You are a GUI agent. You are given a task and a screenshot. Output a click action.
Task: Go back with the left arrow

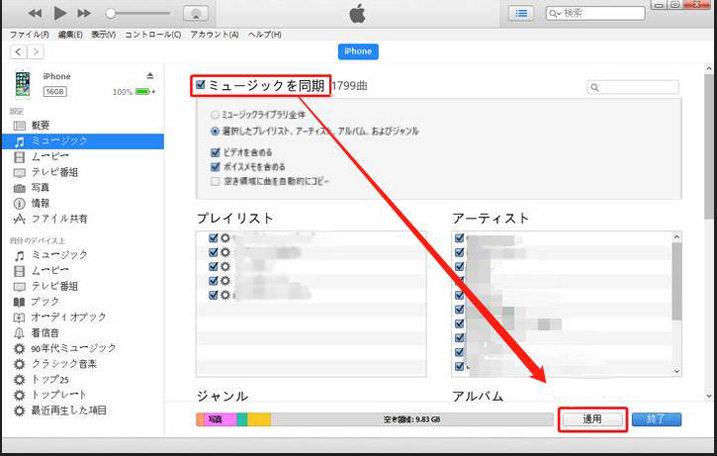point(18,52)
